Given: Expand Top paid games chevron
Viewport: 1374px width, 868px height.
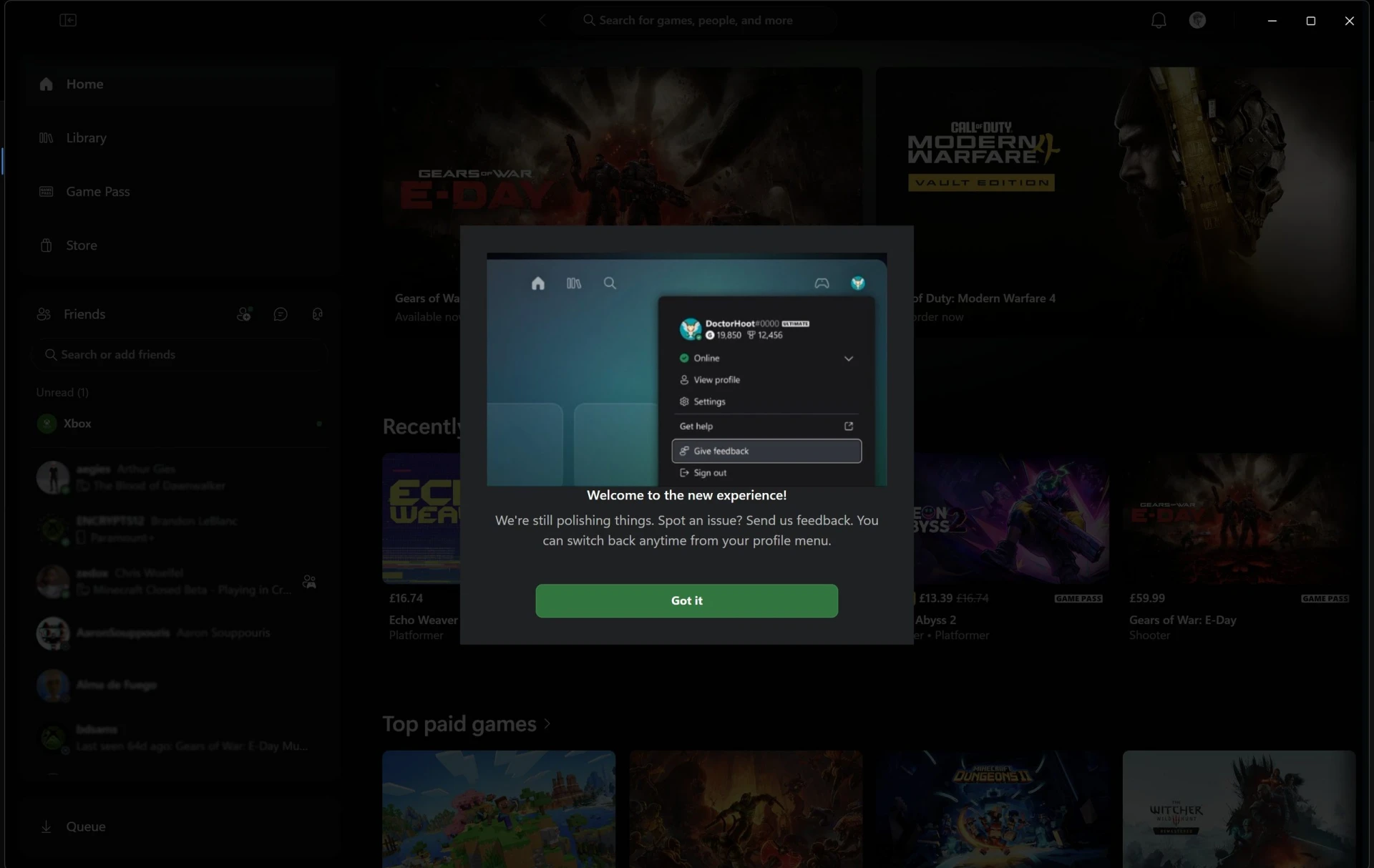Looking at the screenshot, I should 547,723.
